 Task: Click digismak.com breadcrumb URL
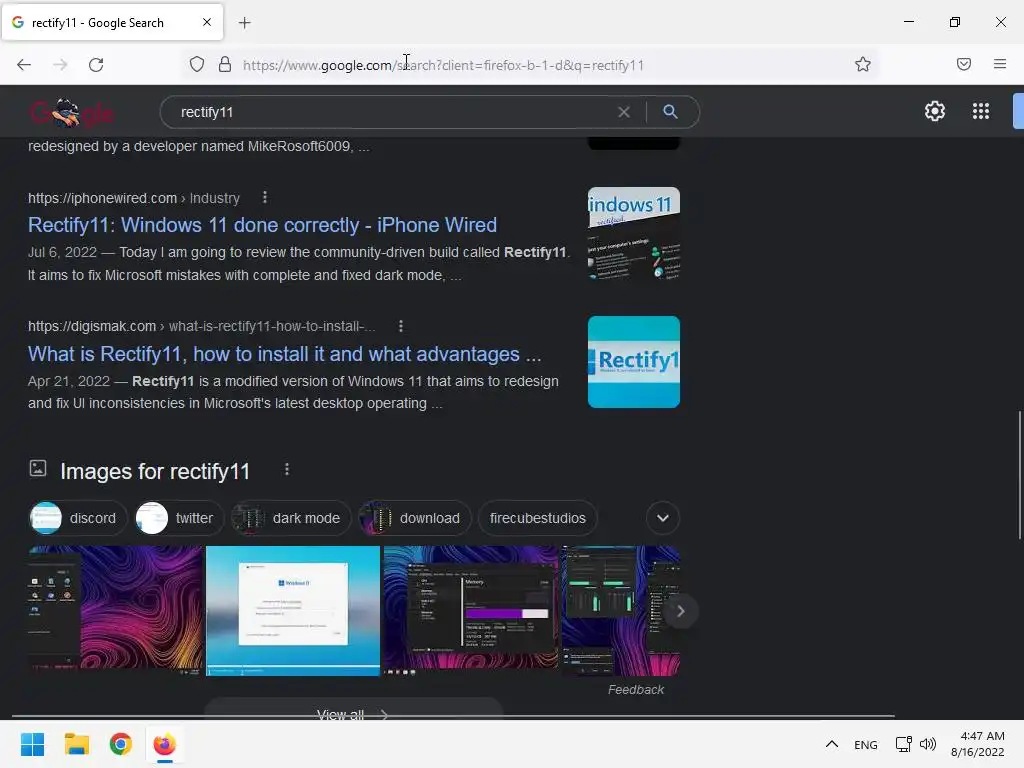(202, 326)
